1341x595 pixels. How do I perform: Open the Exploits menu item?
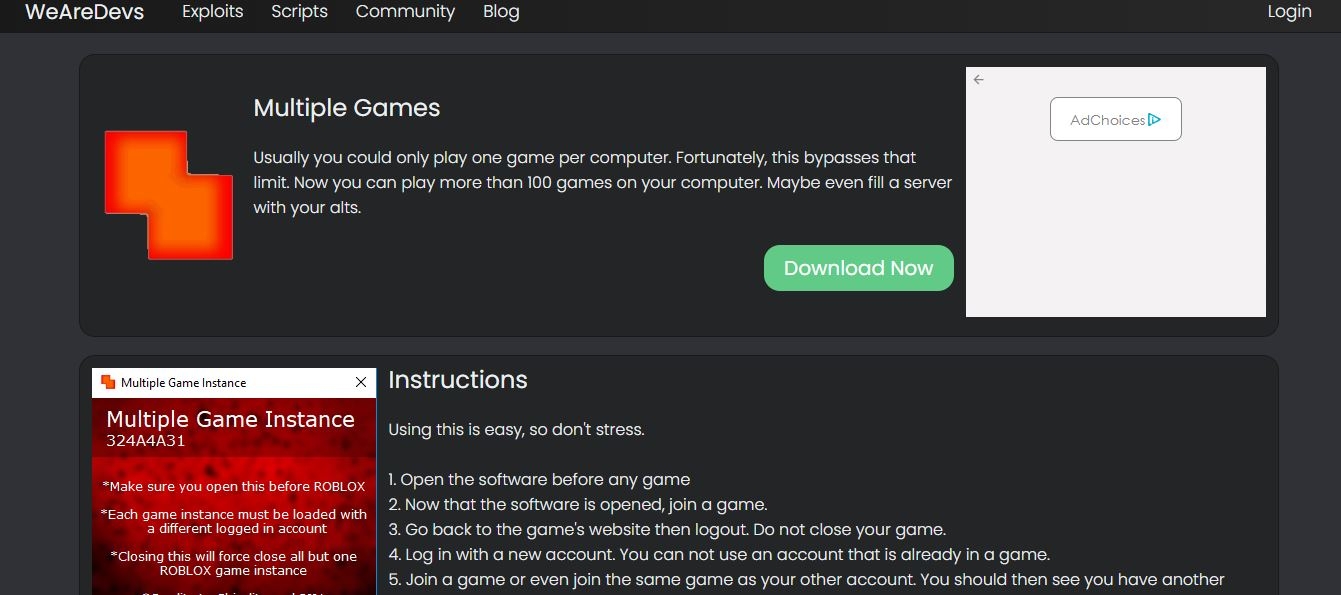tap(212, 12)
